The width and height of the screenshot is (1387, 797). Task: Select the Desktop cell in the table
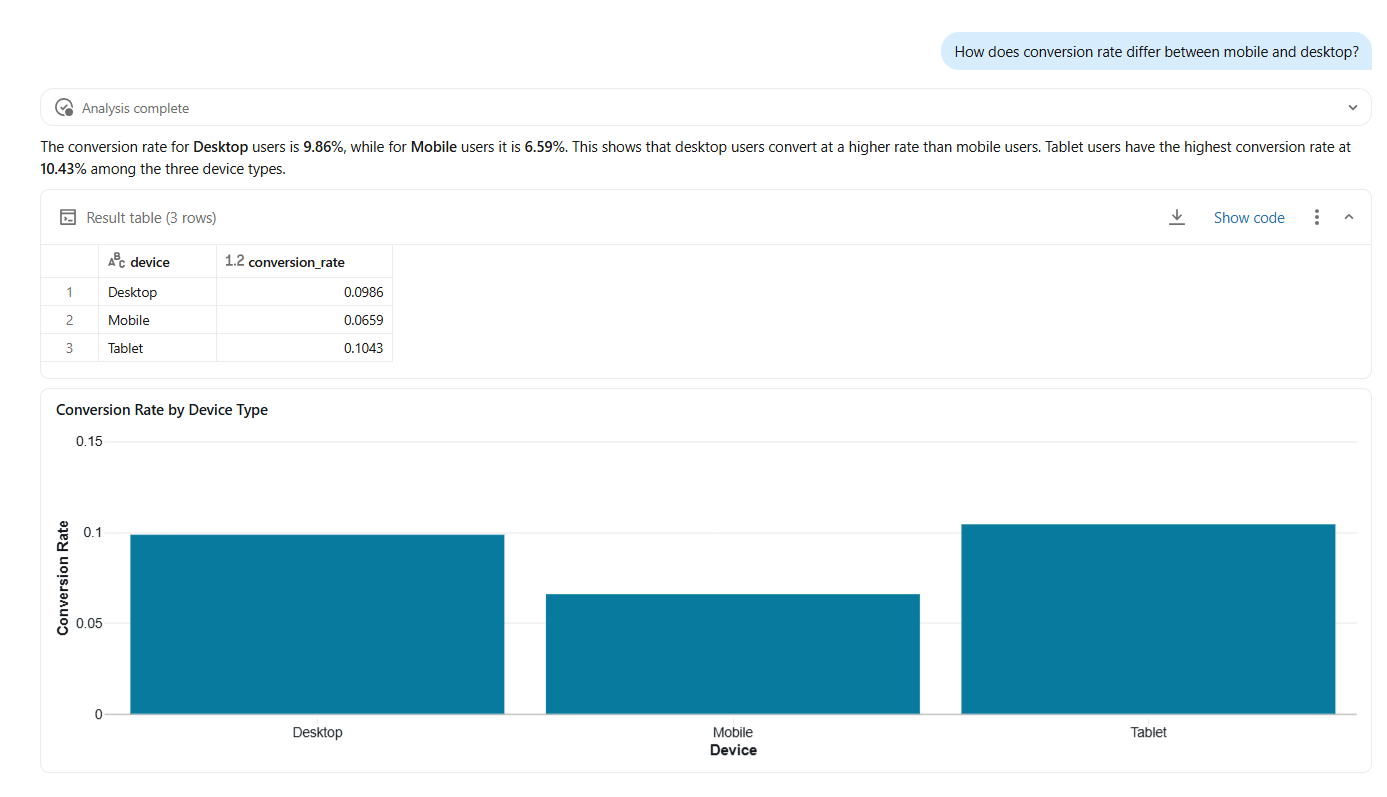(x=157, y=292)
